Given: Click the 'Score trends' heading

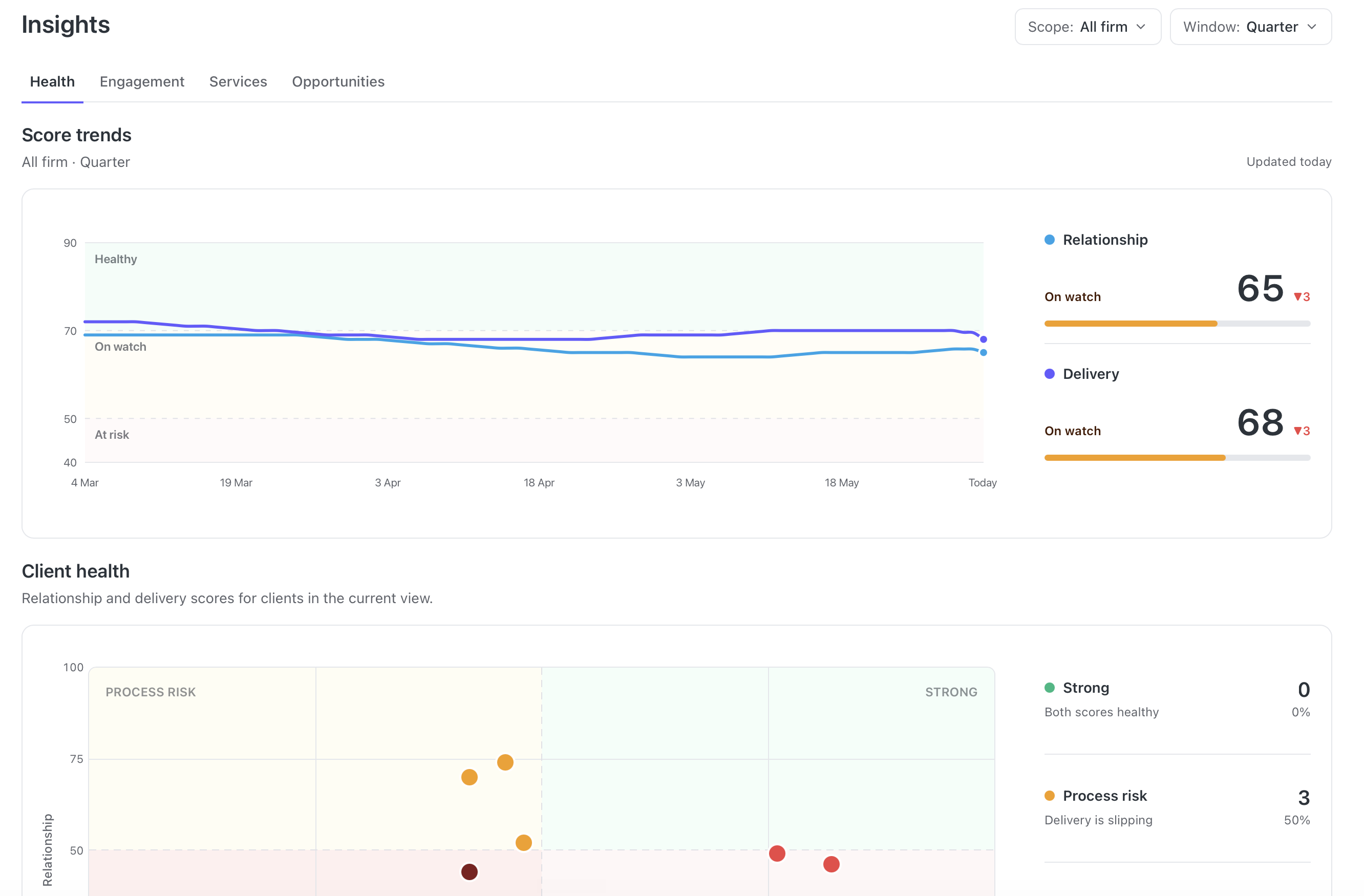Looking at the screenshot, I should 77,135.
